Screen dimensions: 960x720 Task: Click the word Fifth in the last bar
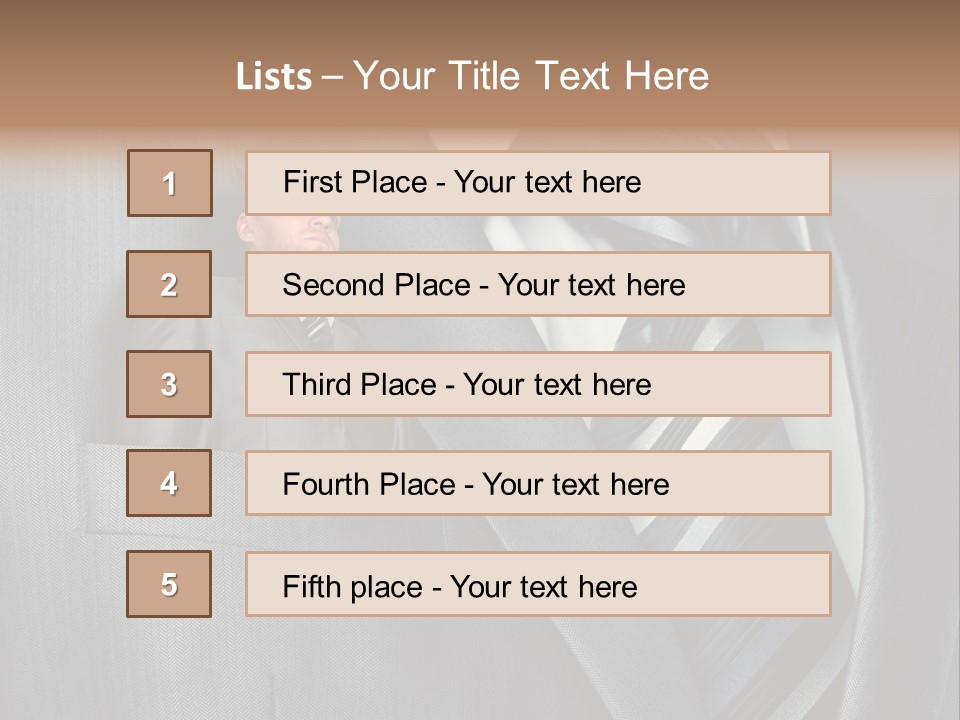coord(311,587)
